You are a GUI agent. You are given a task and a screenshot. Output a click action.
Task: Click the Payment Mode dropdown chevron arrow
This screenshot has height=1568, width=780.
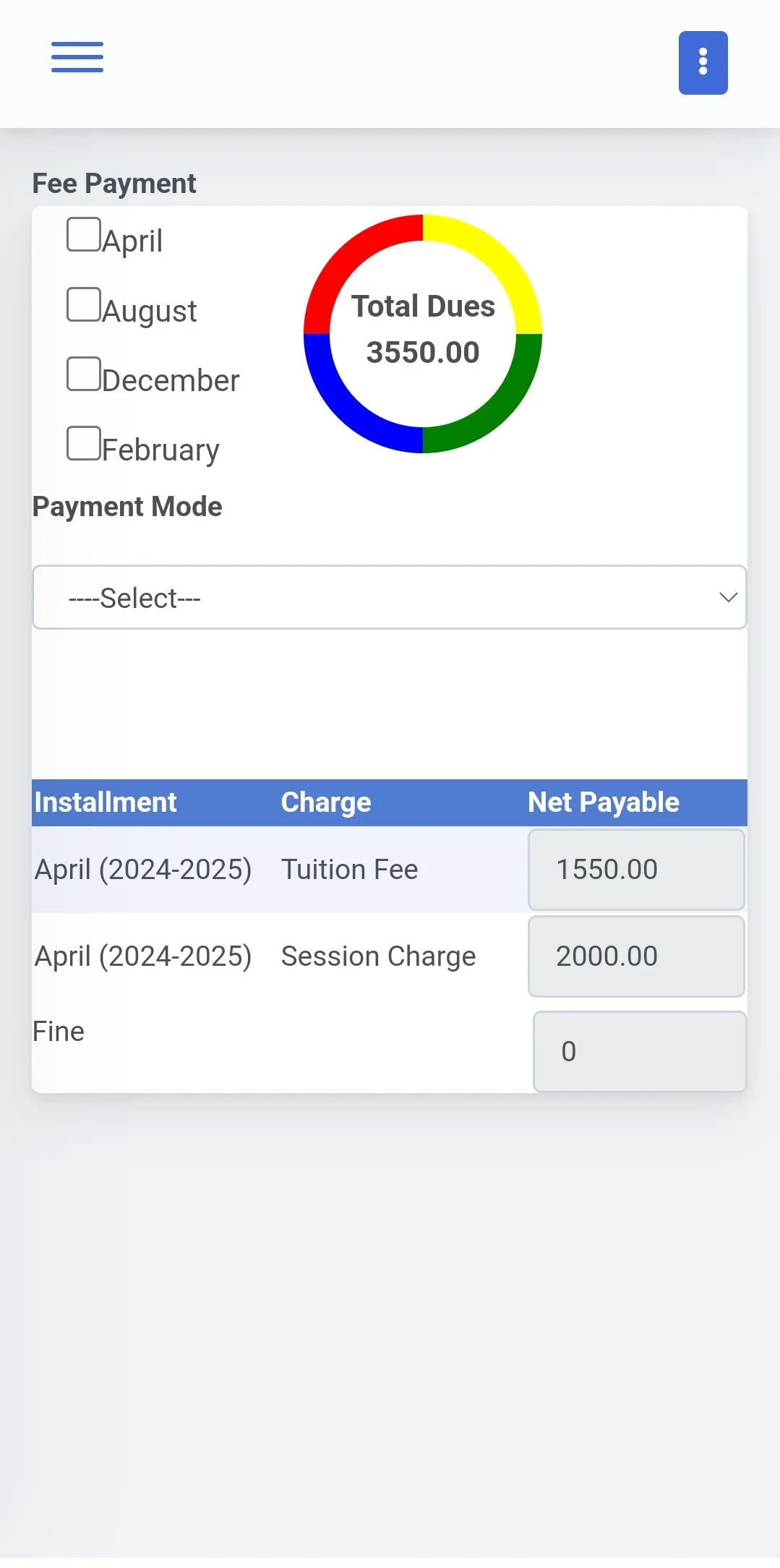(x=728, y=597)
